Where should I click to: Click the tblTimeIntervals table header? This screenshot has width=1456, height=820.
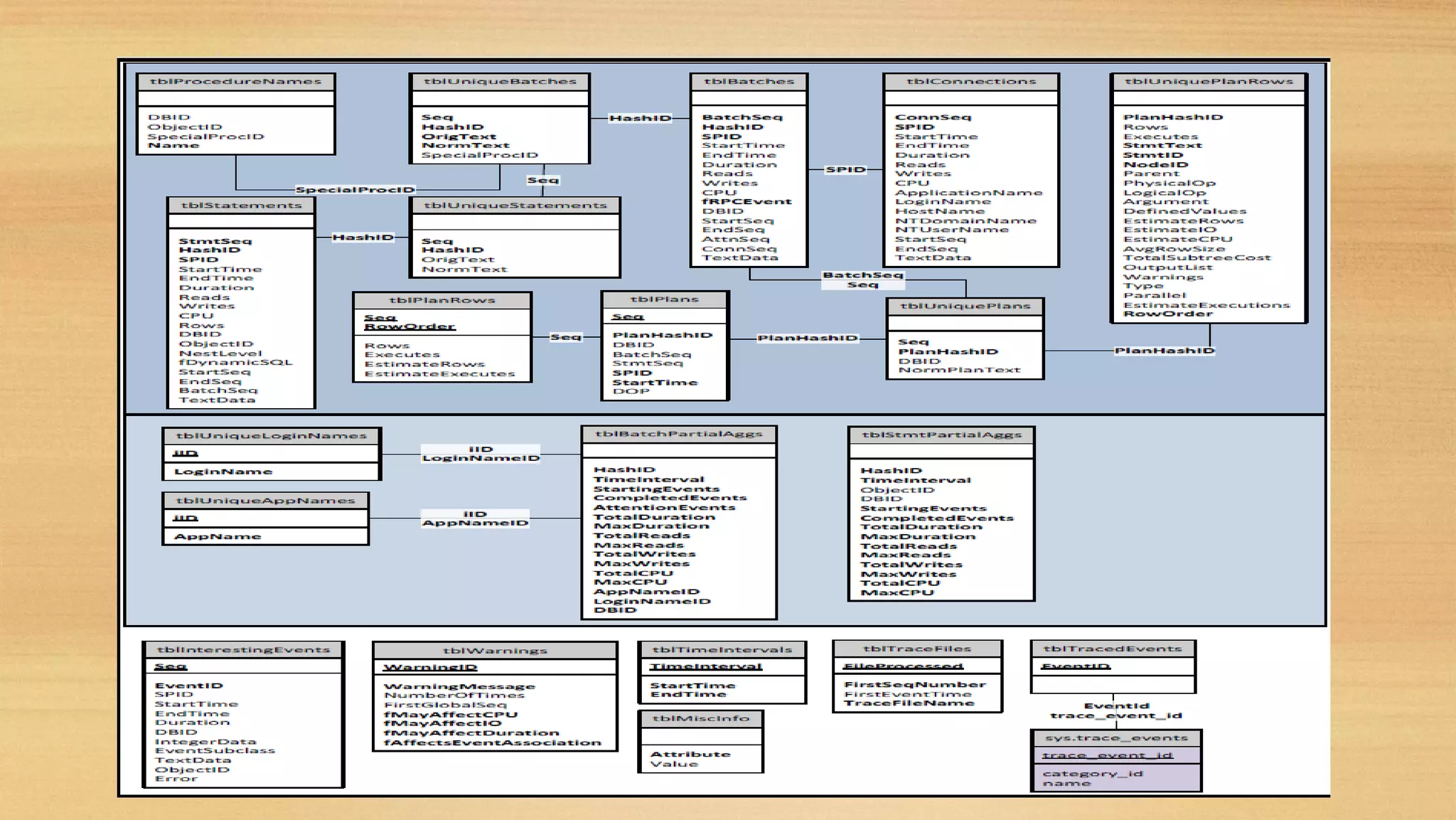pyautogui.click(x=722, y=649)
